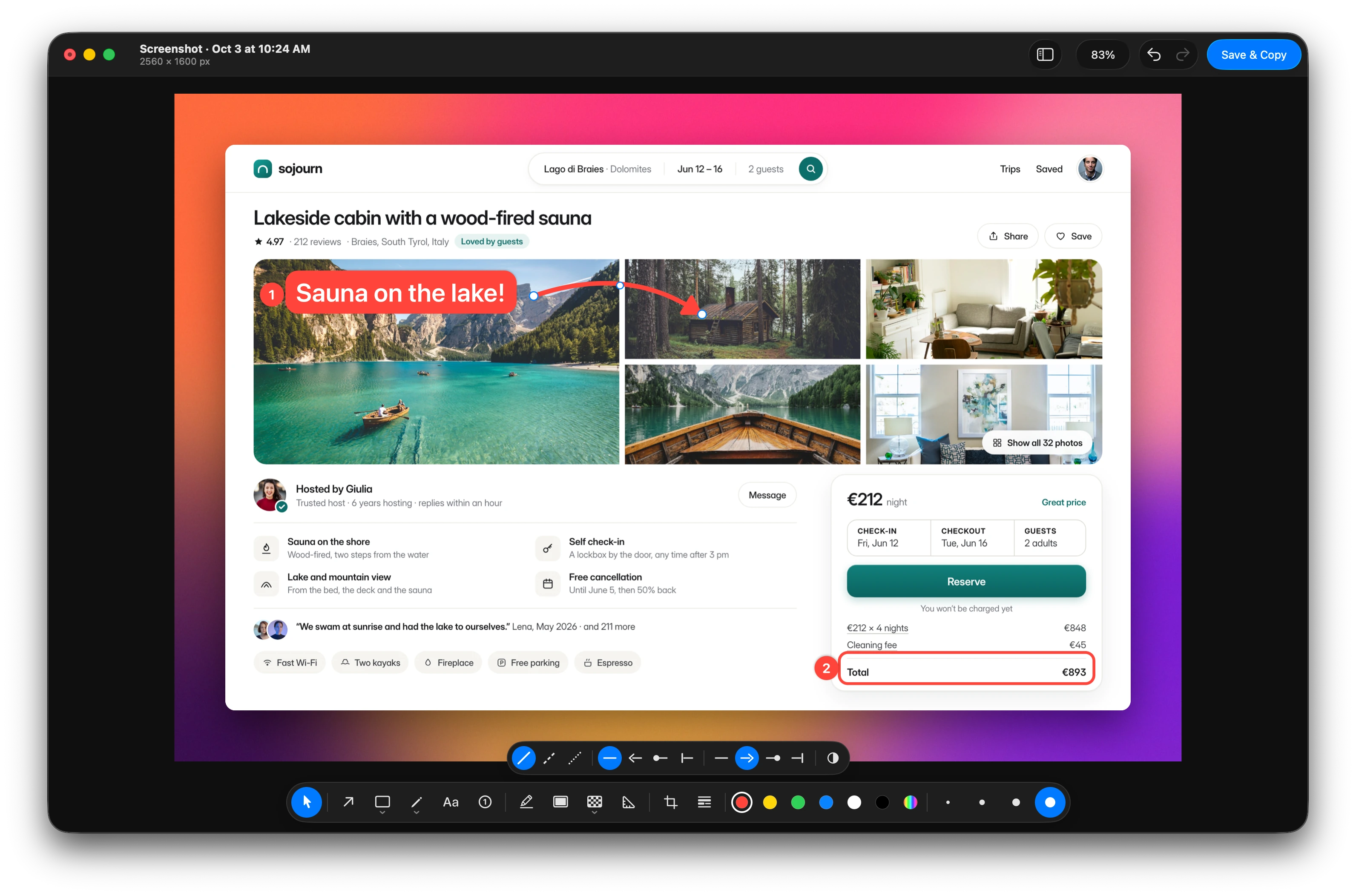Choose the arrow drawing tool
1356x896 pixels.
[x=348, y=802]
